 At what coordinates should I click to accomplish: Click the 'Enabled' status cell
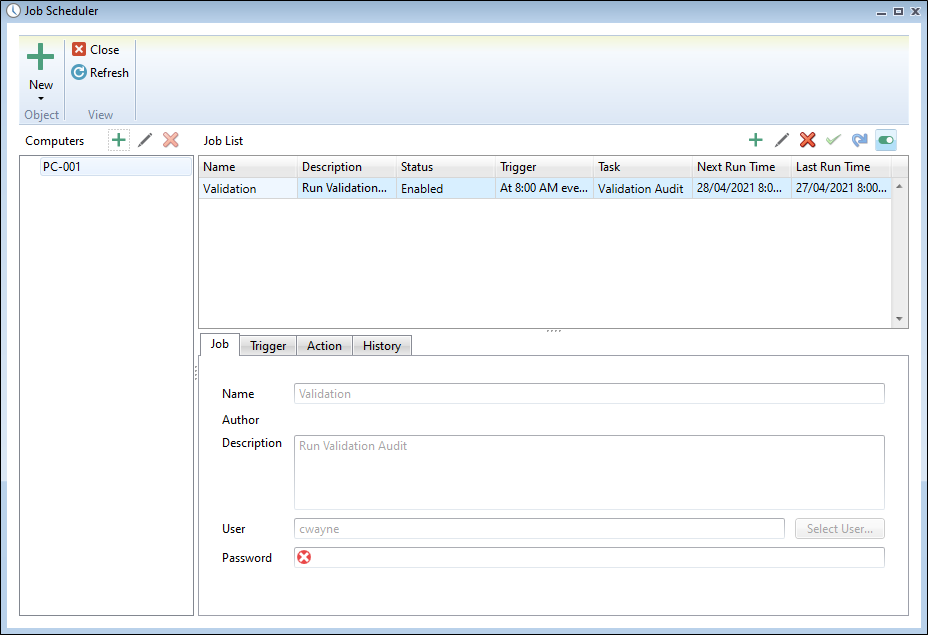coord(446,188)
